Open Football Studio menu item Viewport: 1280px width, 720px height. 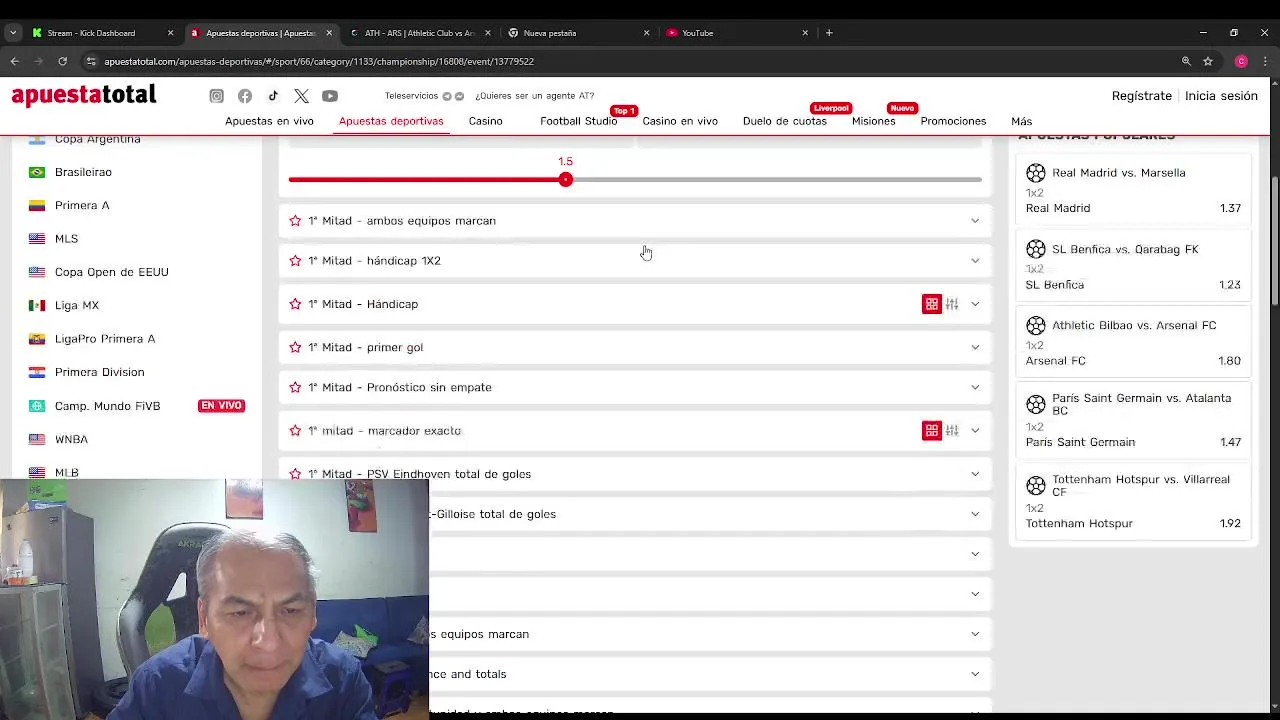click(x=578, y=121)
